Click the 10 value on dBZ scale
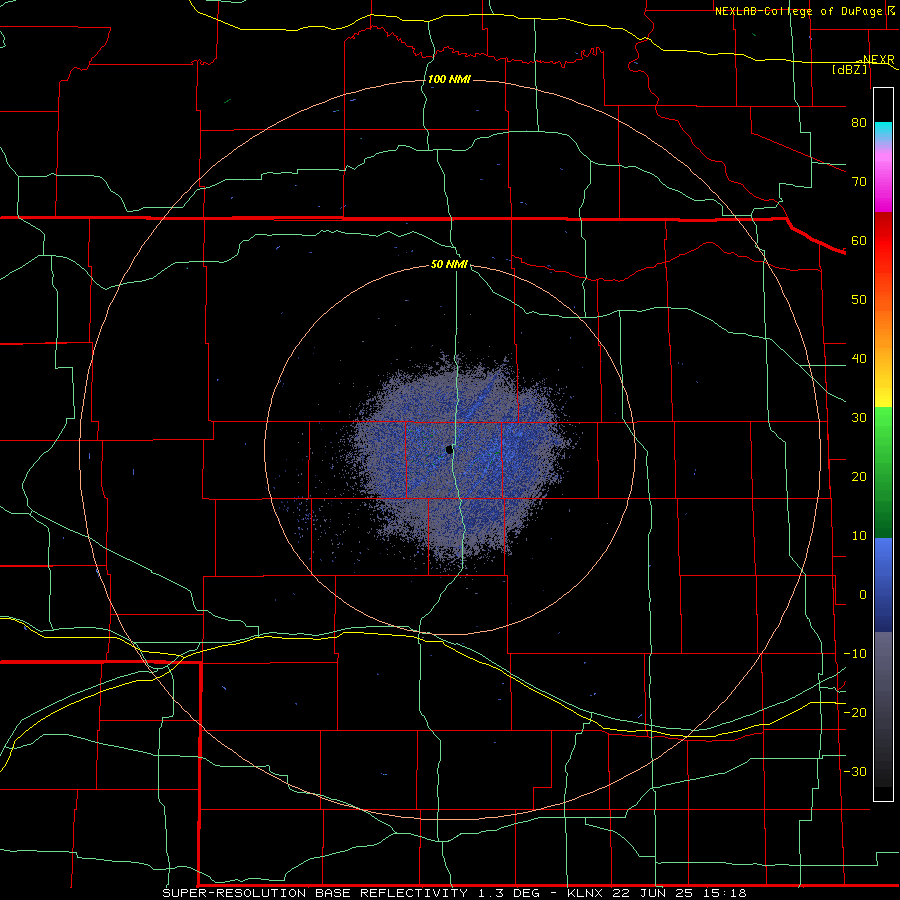Screen dimensions: 900x900 pyautogui.click(x=859, y=536)
